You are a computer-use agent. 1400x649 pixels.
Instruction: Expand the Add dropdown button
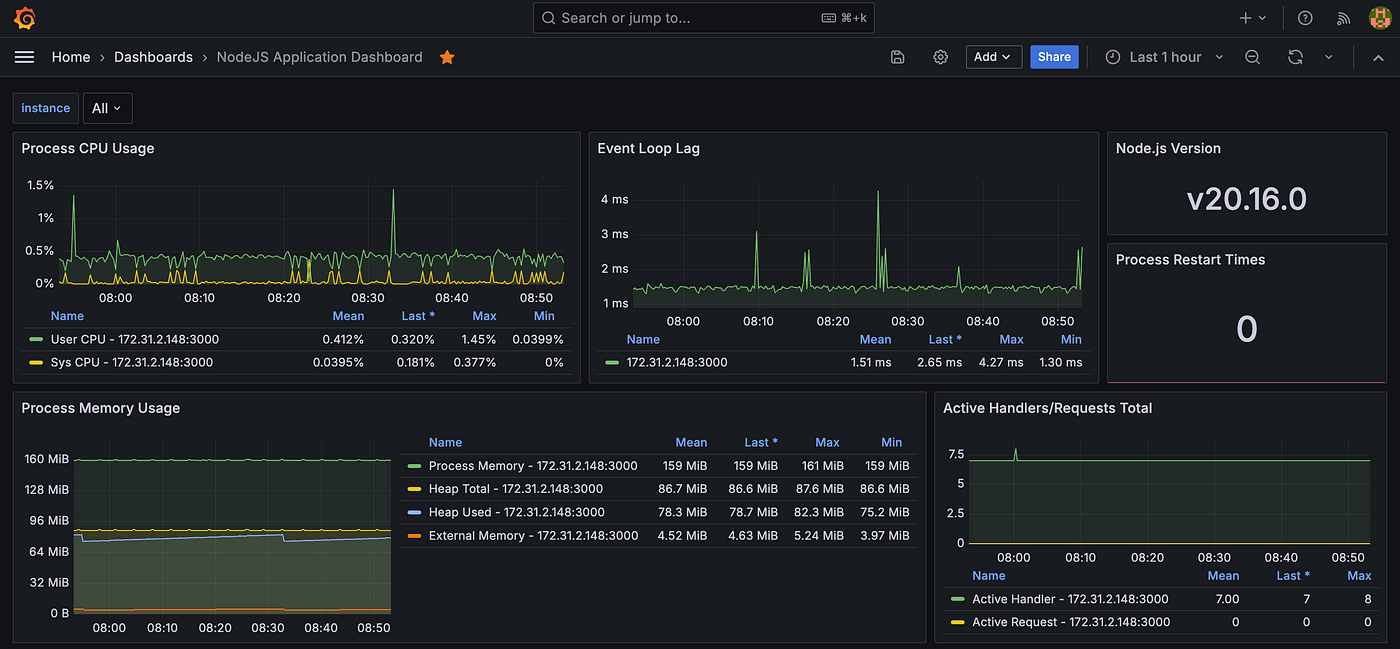tap(993, 57)
